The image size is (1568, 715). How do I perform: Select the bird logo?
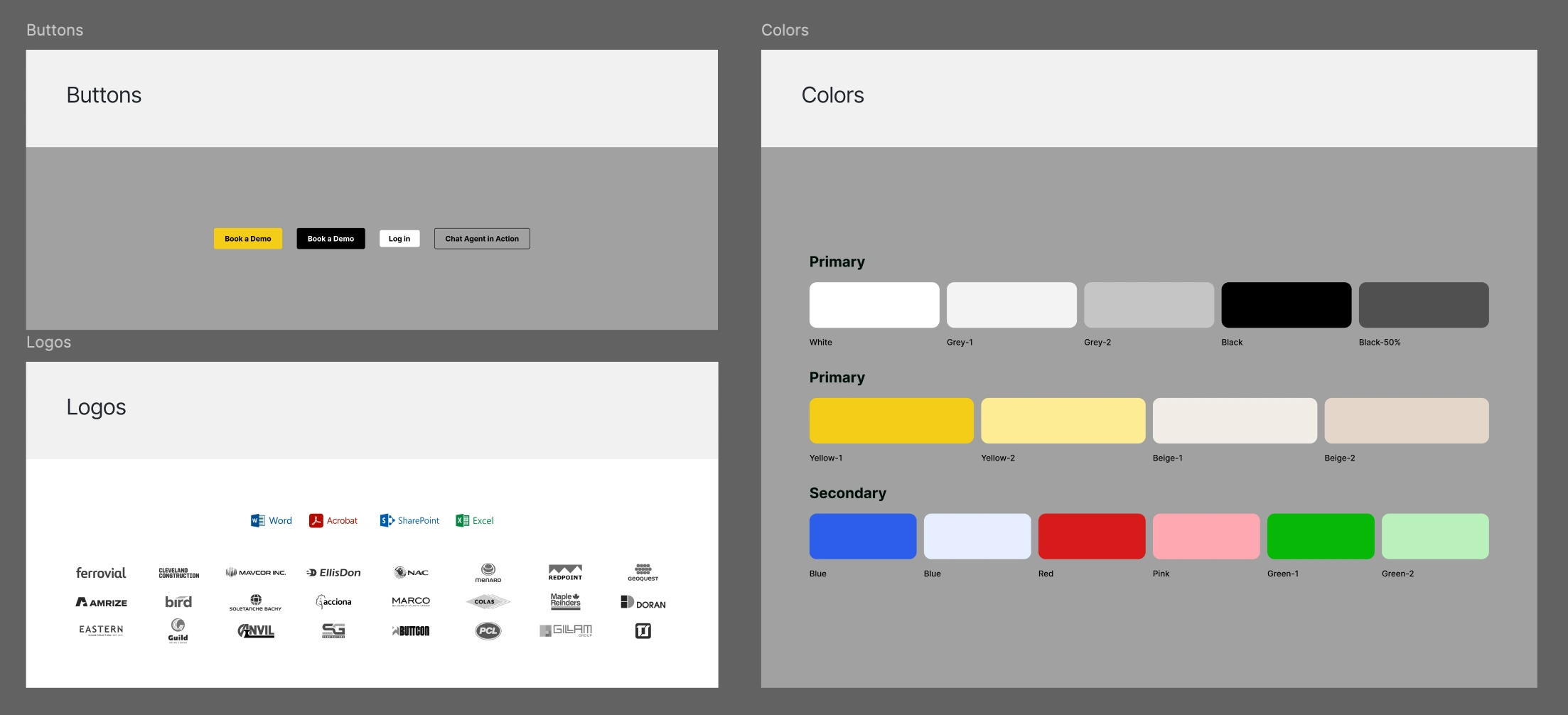click(x=178, y=602)
